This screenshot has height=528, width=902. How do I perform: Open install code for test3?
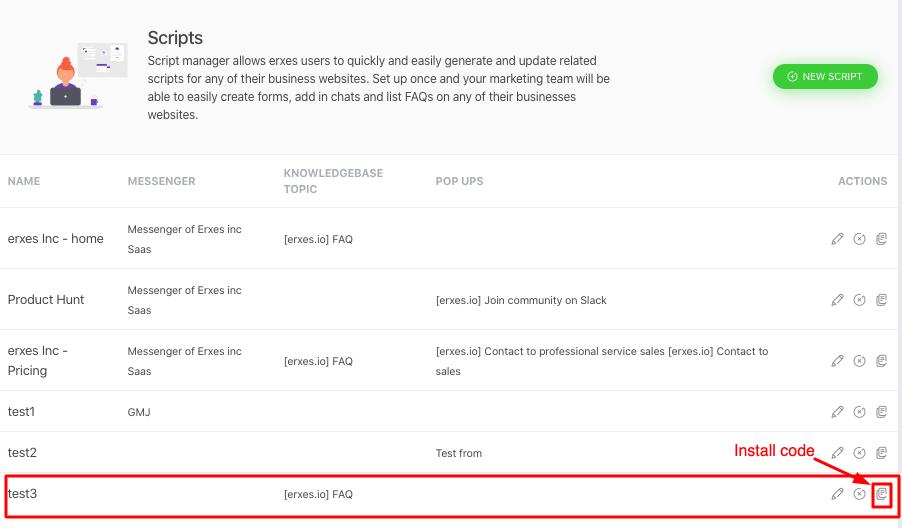[x=881, y=494]
